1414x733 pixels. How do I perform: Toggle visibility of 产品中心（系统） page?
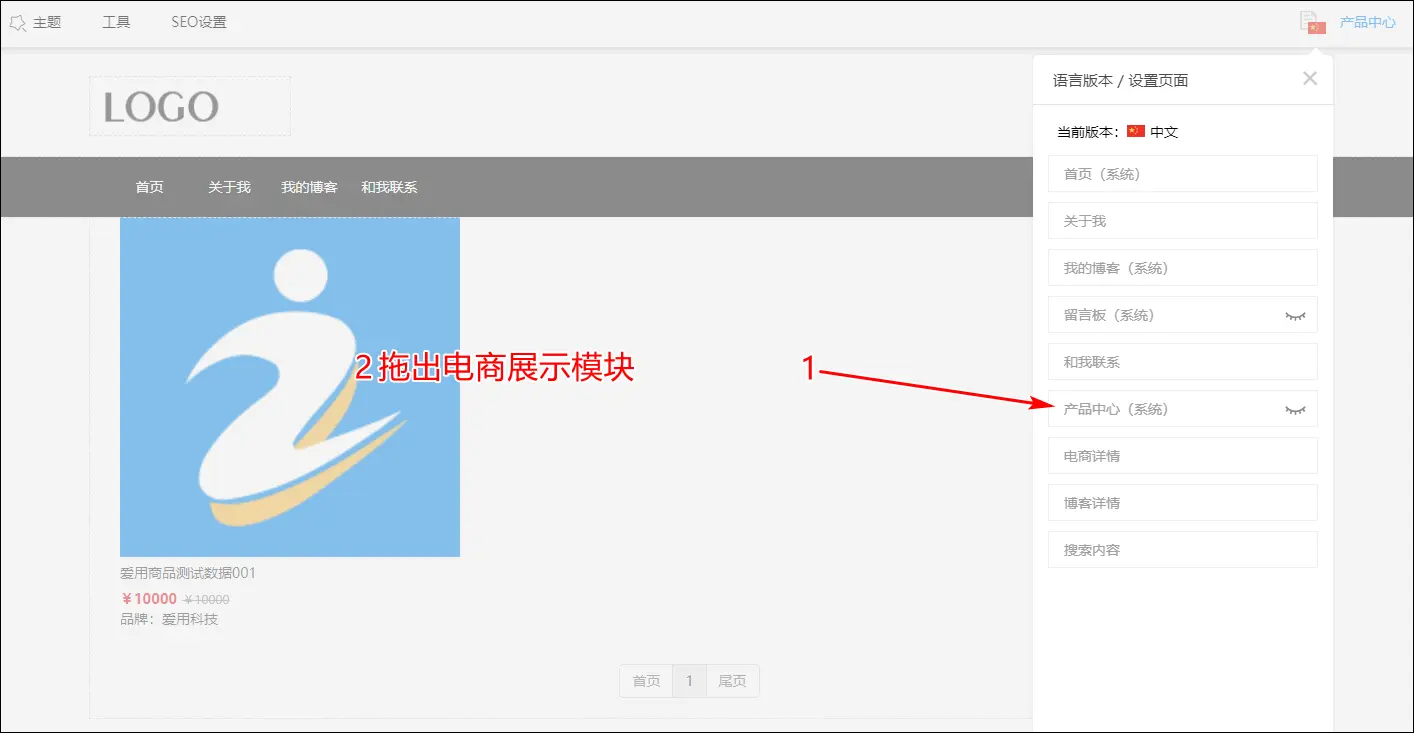click(1295, 409)
